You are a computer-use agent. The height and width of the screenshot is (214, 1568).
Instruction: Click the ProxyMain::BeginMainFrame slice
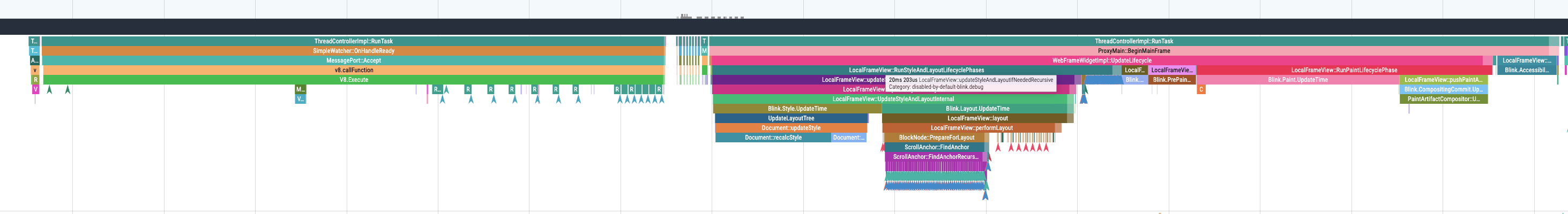(x=1133, y=51)
